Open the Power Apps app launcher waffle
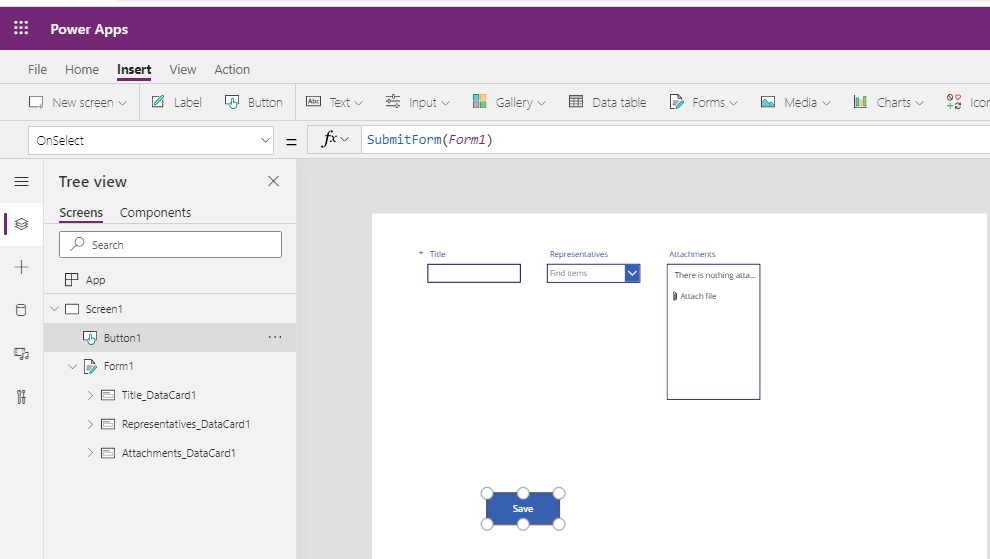The height and width of the screenshot is (559, 990). pyautogui.click(x=21, y=28)
